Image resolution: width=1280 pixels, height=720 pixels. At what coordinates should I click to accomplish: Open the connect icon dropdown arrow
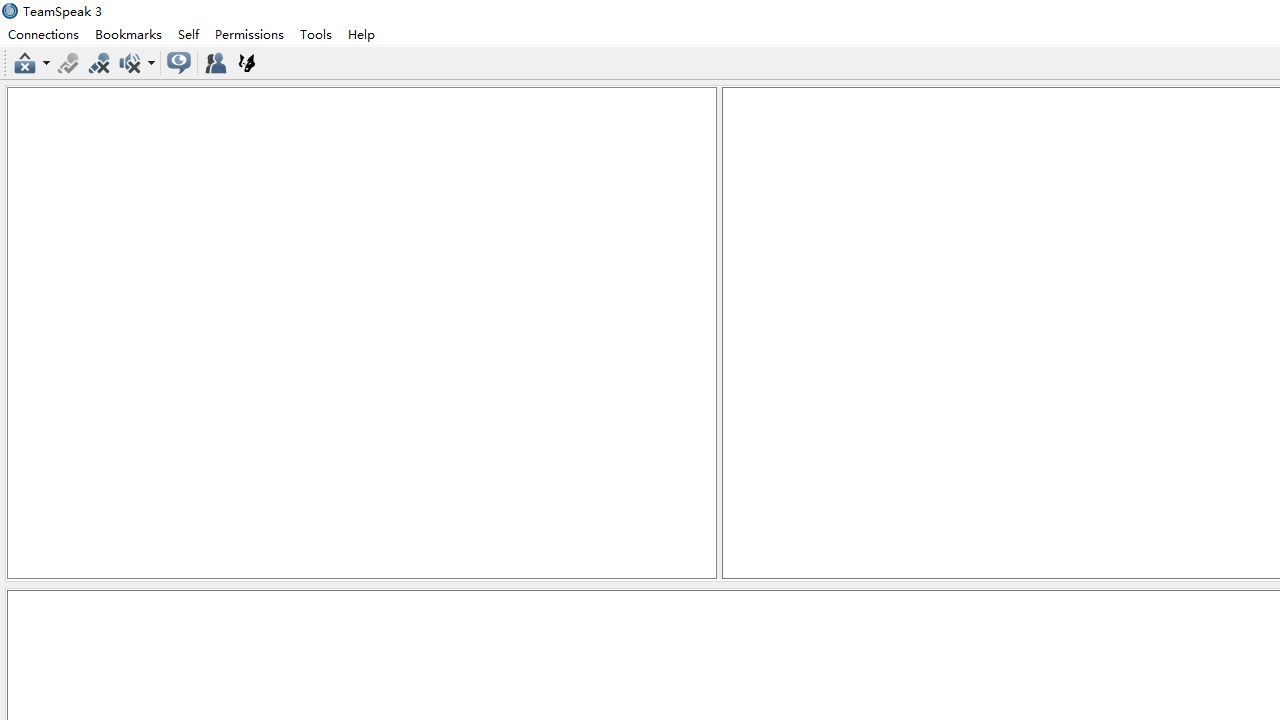(x=45, y=63)
